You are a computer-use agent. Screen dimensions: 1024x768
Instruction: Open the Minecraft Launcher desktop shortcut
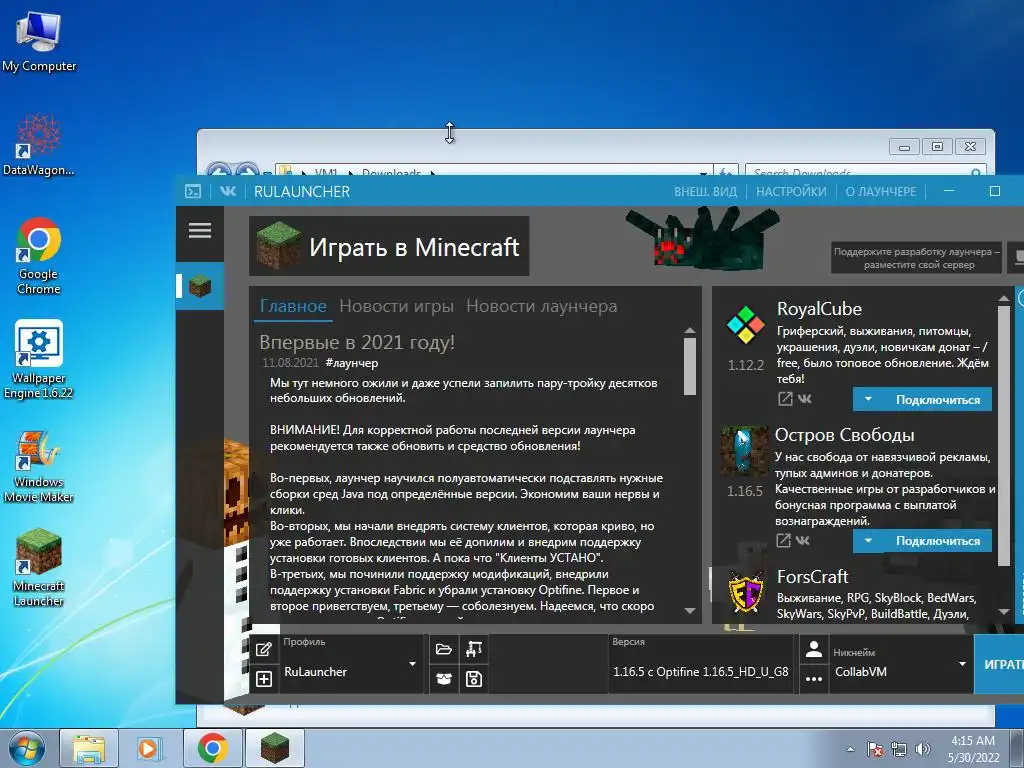[x=39, y=568]
